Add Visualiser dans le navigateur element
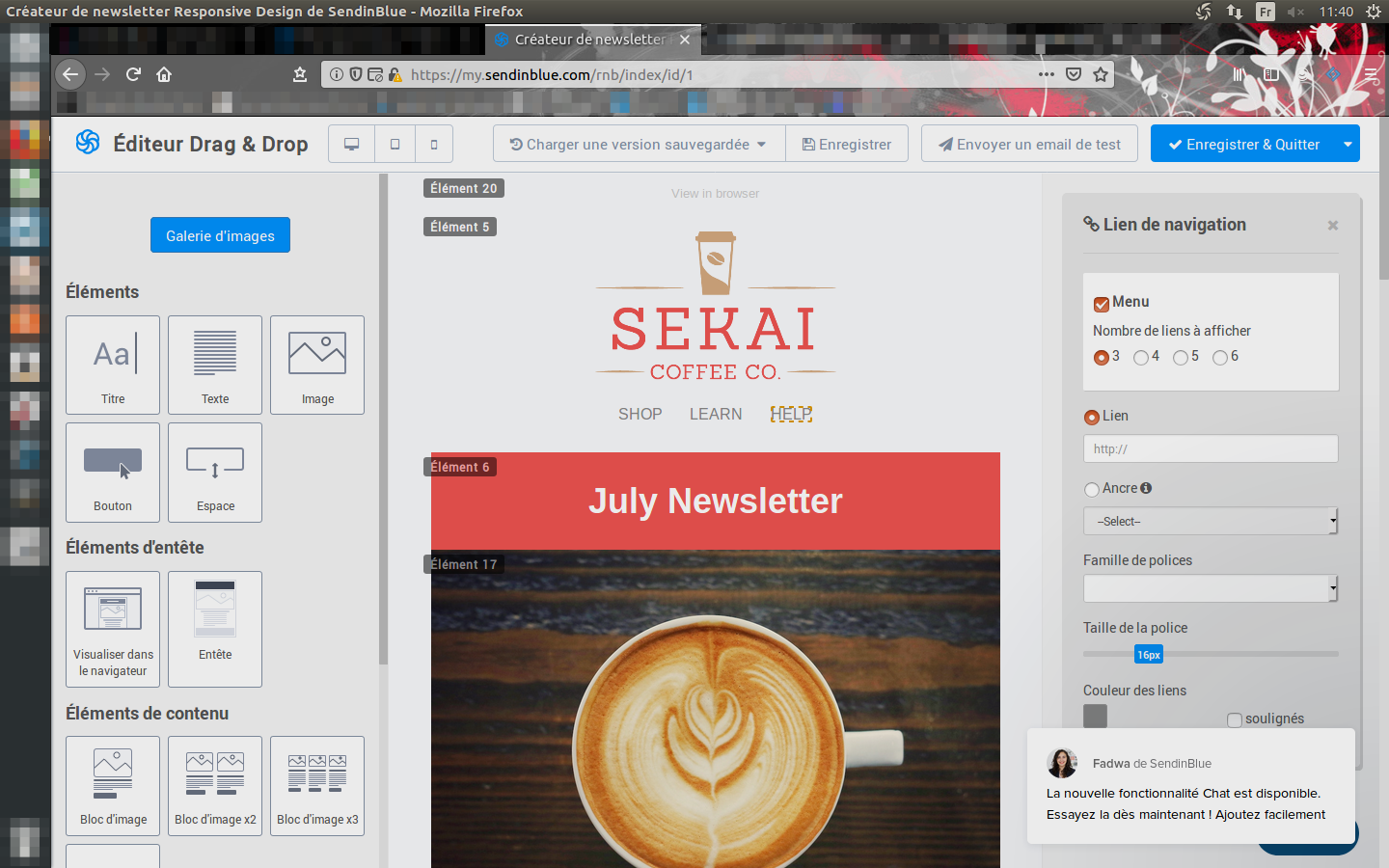The width and height of the screenshot is (1389, 868). [x=113, y=629]
